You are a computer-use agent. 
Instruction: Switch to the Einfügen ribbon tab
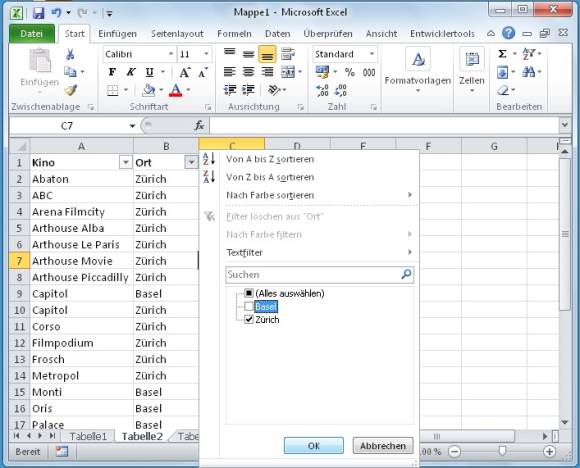[117, 34]
